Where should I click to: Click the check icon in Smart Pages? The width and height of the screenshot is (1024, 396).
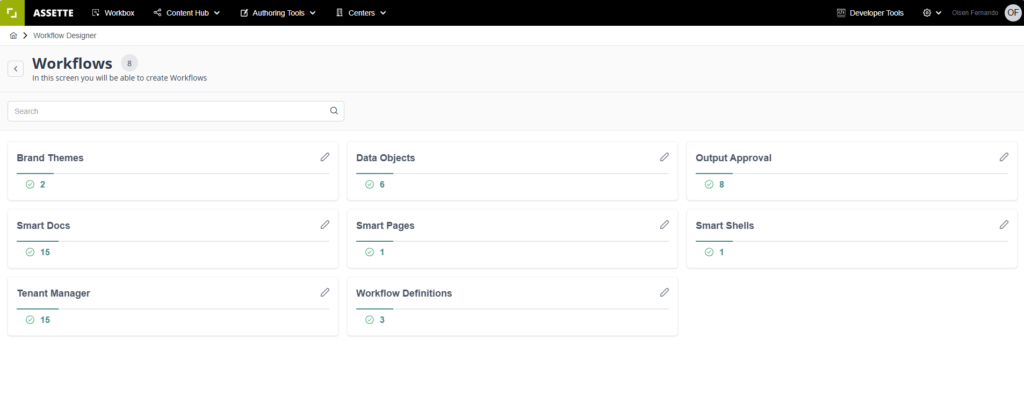tap(370, 252)
